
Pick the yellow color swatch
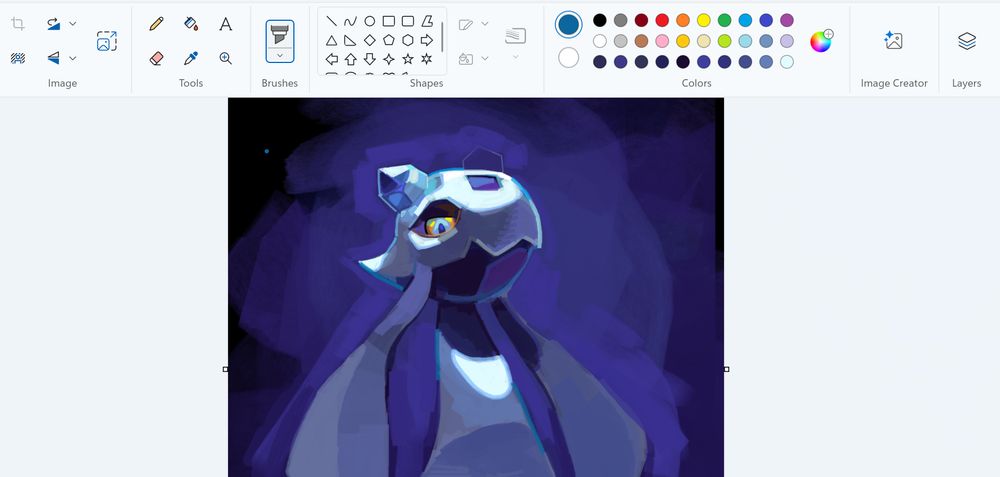coord(703,20)
